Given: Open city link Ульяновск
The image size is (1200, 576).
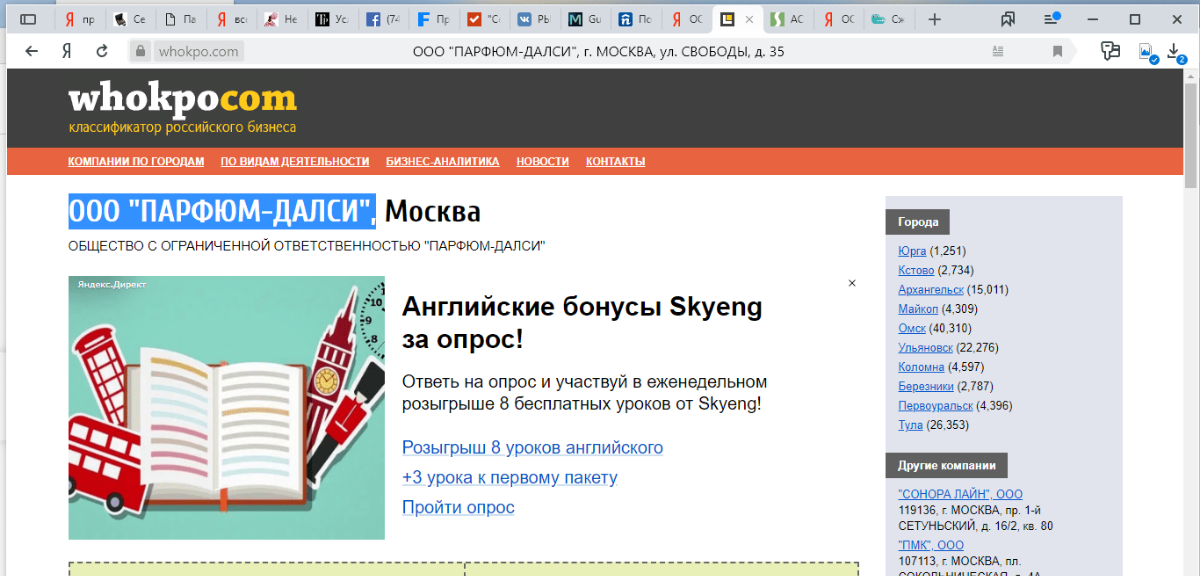Looking at the screenshot, I should pos(926,348).
